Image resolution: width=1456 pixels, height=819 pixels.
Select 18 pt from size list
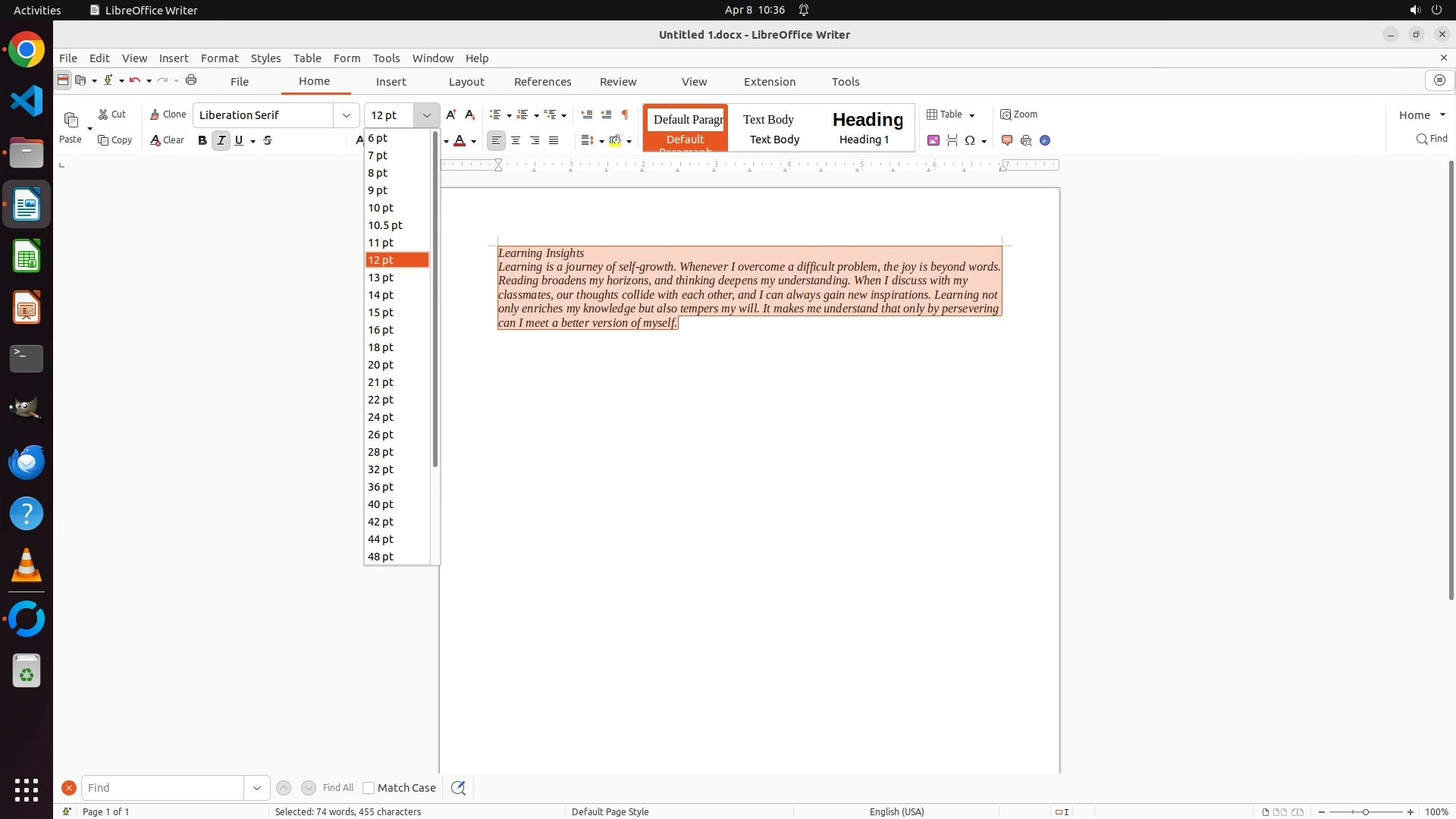pos(381,347)
